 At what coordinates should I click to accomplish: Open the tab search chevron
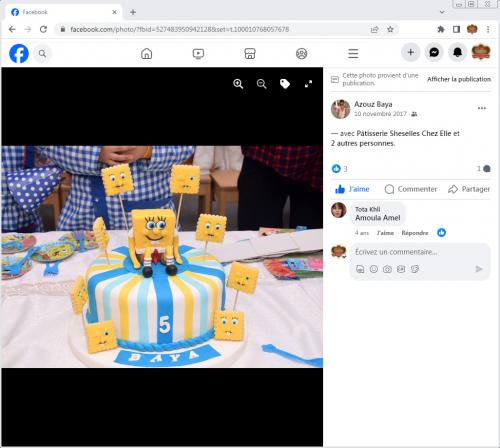click(x=442, y=12)
